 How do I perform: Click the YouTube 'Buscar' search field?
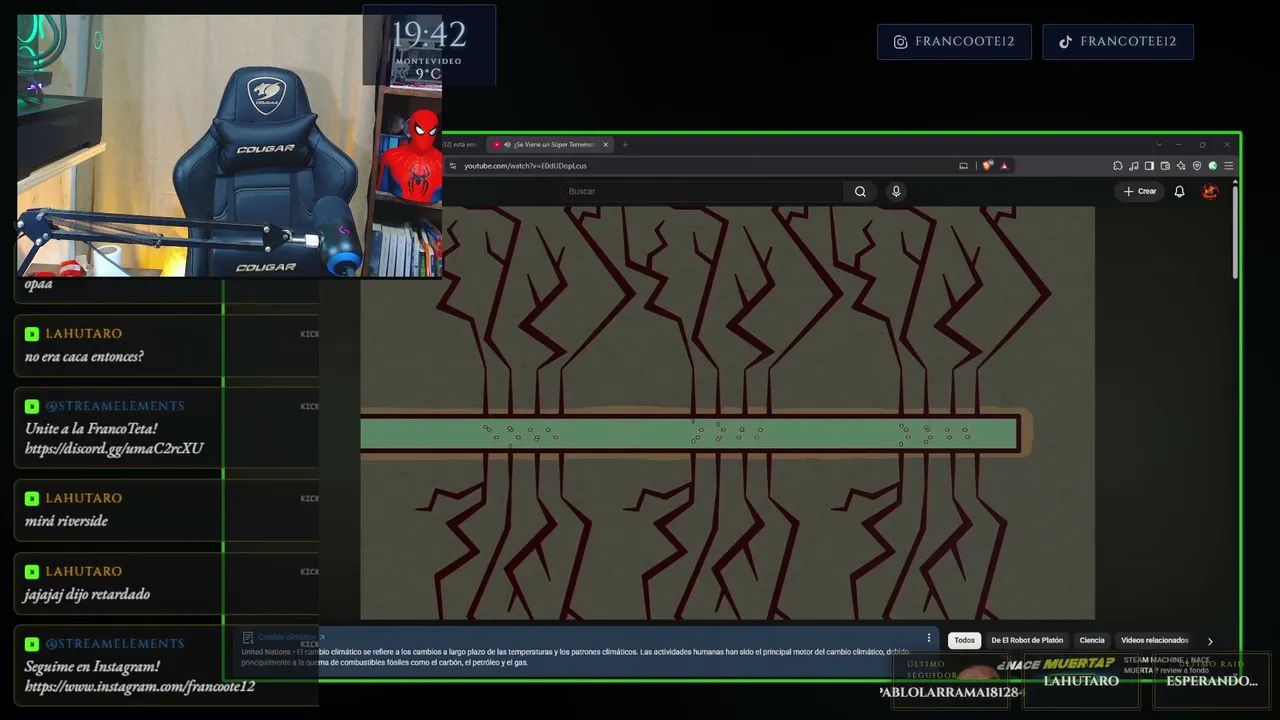703,191
